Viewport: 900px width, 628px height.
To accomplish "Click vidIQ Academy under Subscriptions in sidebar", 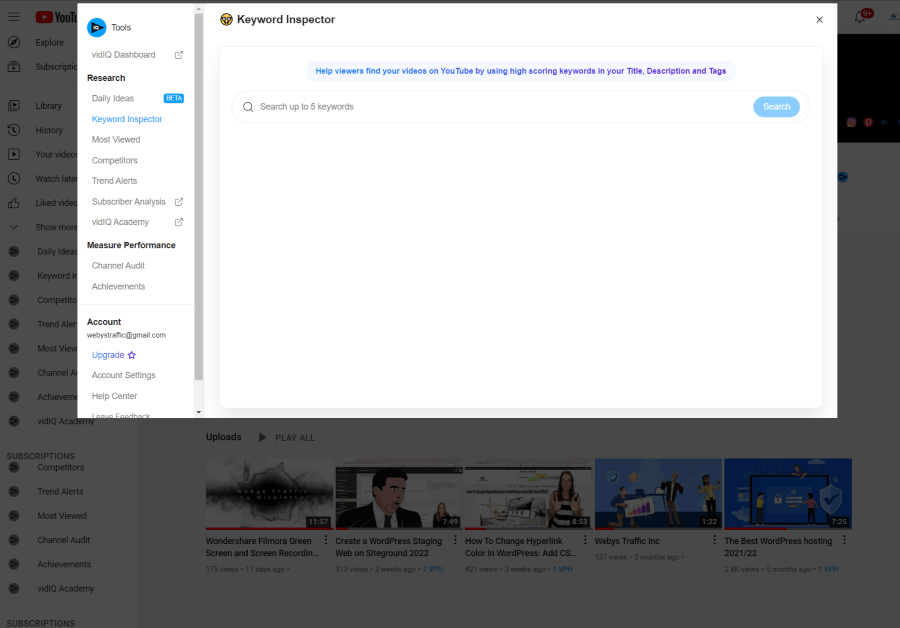I will (x=65, y=589).
